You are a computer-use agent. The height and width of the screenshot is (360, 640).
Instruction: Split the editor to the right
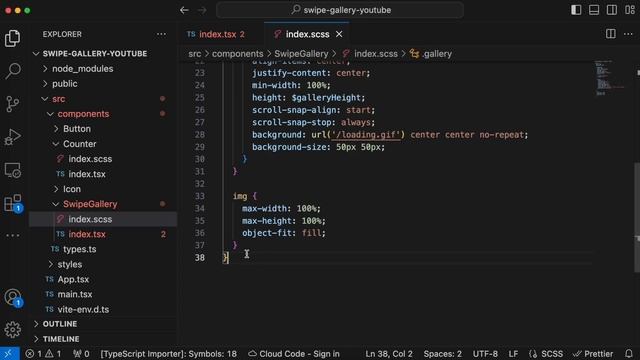point(611,34)
